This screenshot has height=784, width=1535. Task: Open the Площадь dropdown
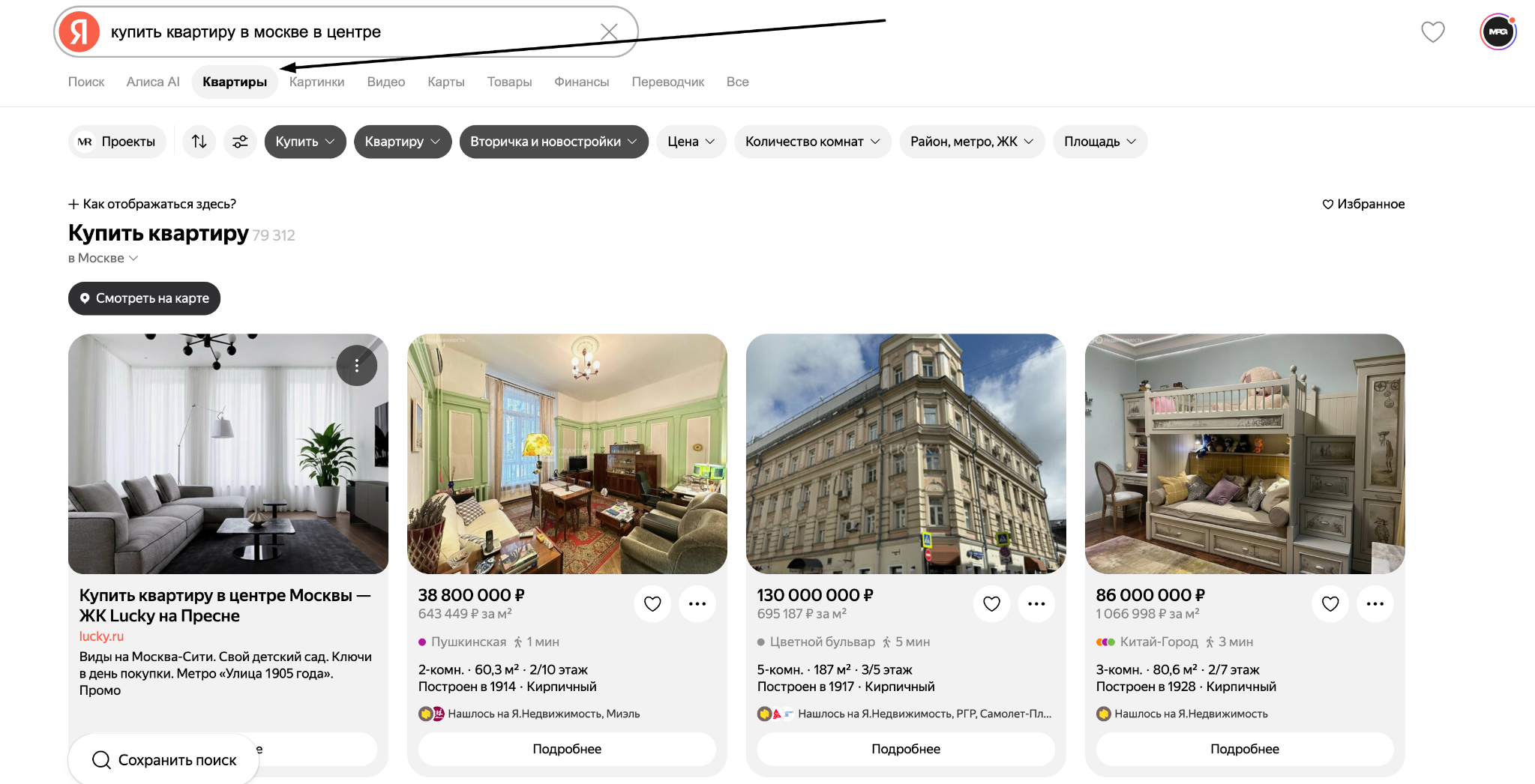click(x=1100, y=142)
